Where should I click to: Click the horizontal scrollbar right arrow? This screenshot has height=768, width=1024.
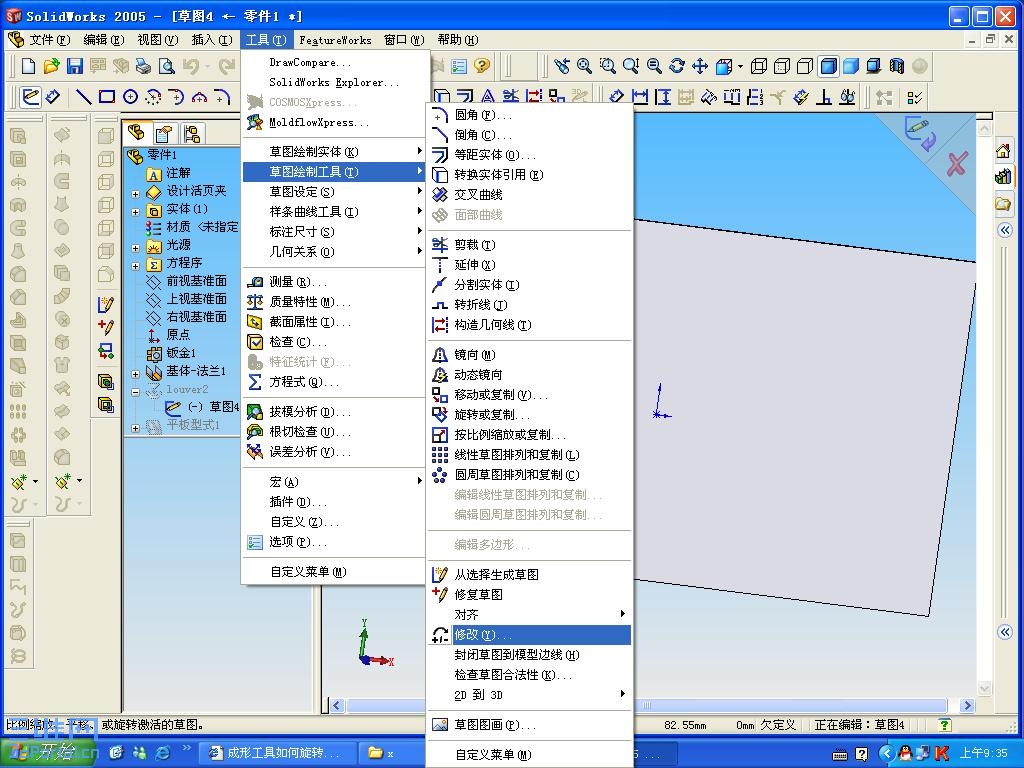coord(968,705)
